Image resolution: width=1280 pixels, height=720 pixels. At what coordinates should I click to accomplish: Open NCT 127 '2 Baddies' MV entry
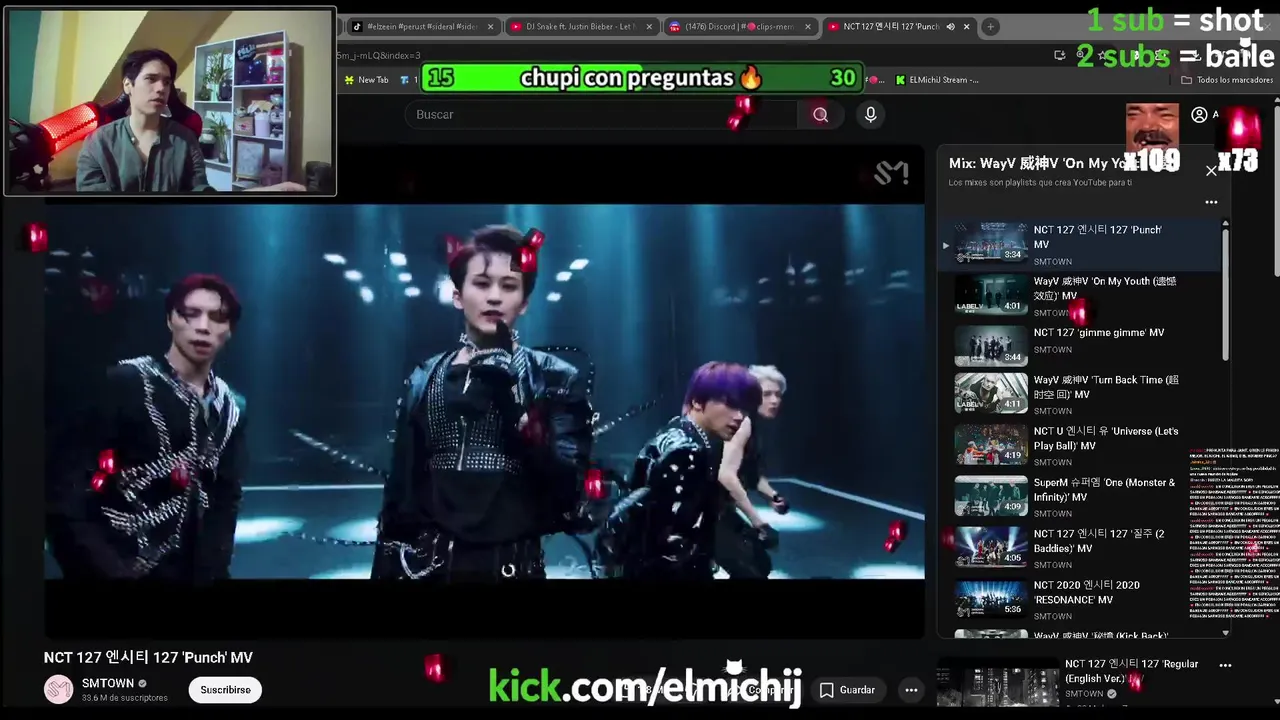pos(1085,548)
